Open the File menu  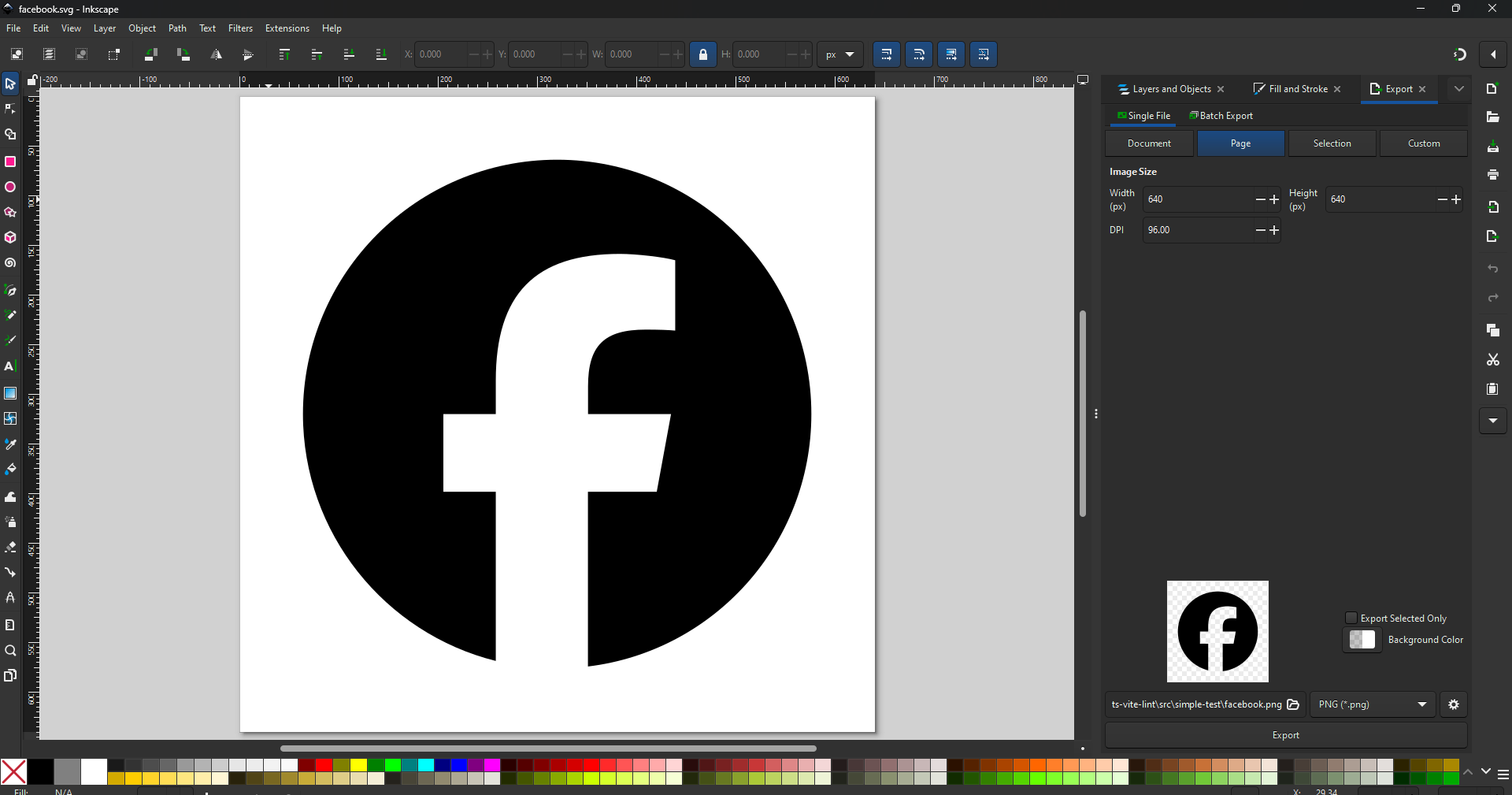click(x=13, y=28)
